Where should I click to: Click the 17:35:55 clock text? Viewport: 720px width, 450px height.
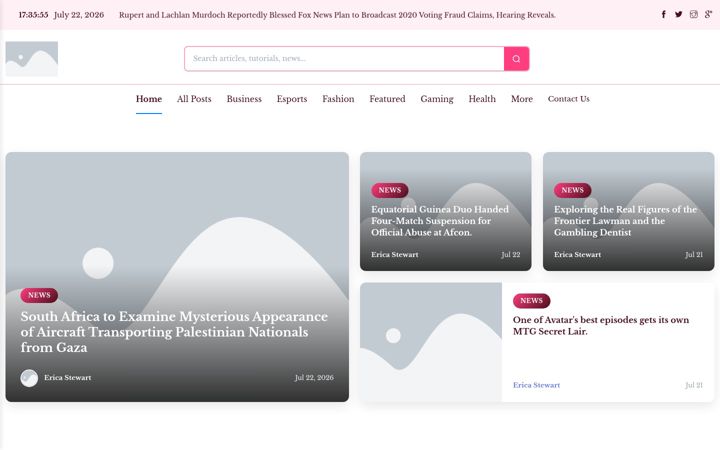tap(33, 15)
